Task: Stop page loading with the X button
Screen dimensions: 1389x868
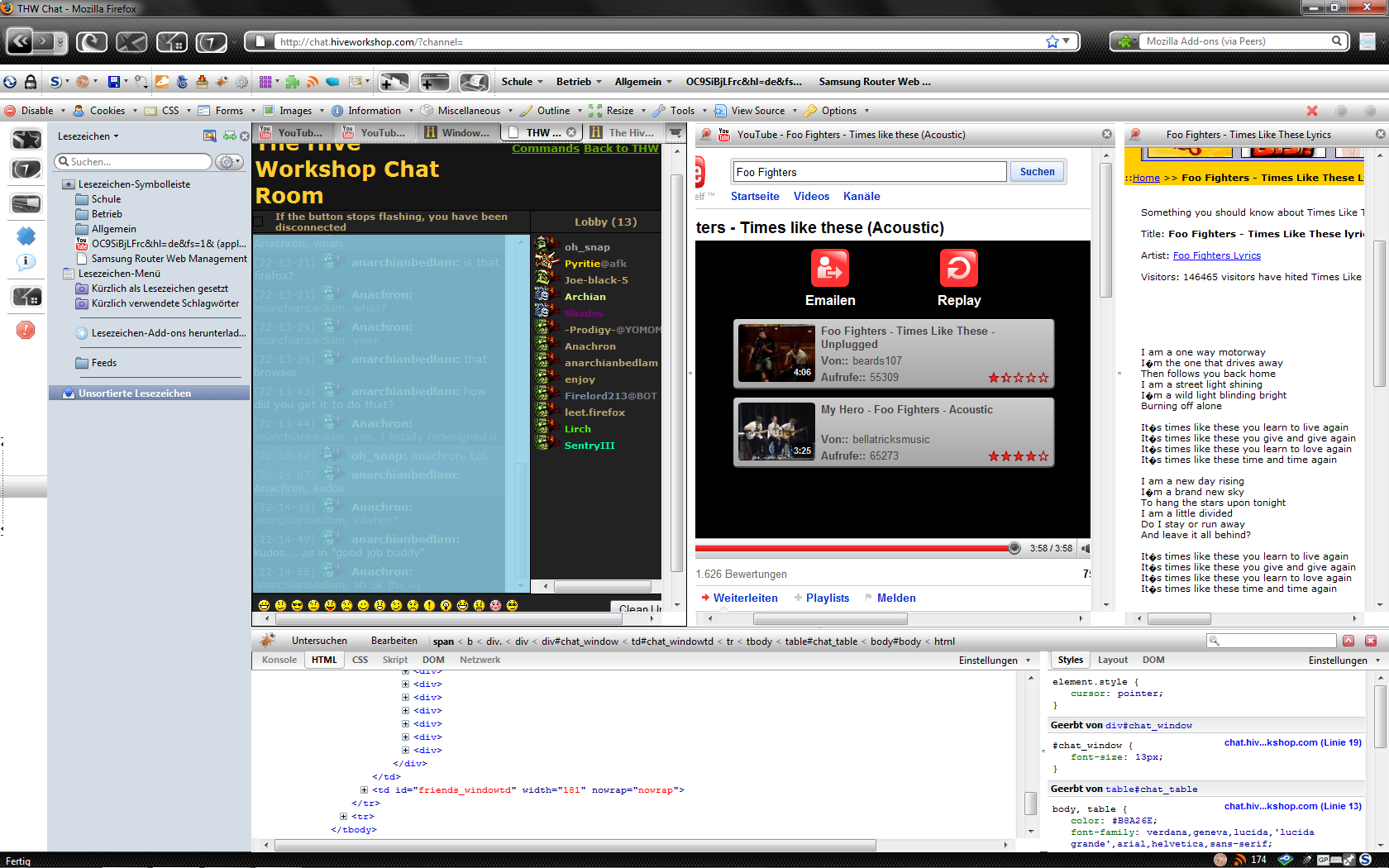Action: [x=131, y=41]
